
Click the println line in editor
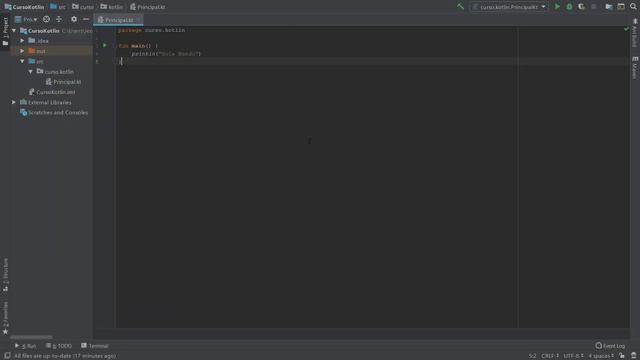point(166,53)
